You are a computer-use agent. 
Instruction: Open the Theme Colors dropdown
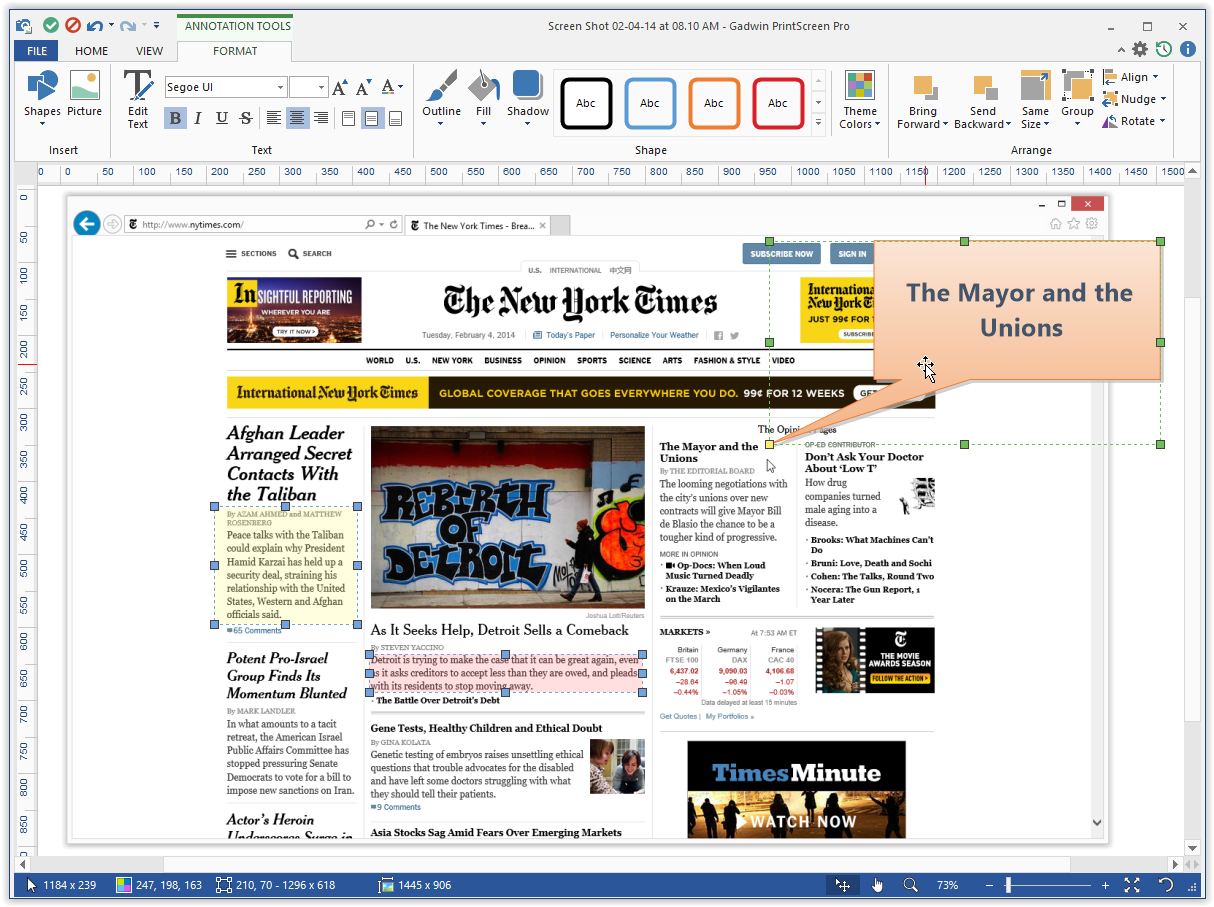[859, 100]
